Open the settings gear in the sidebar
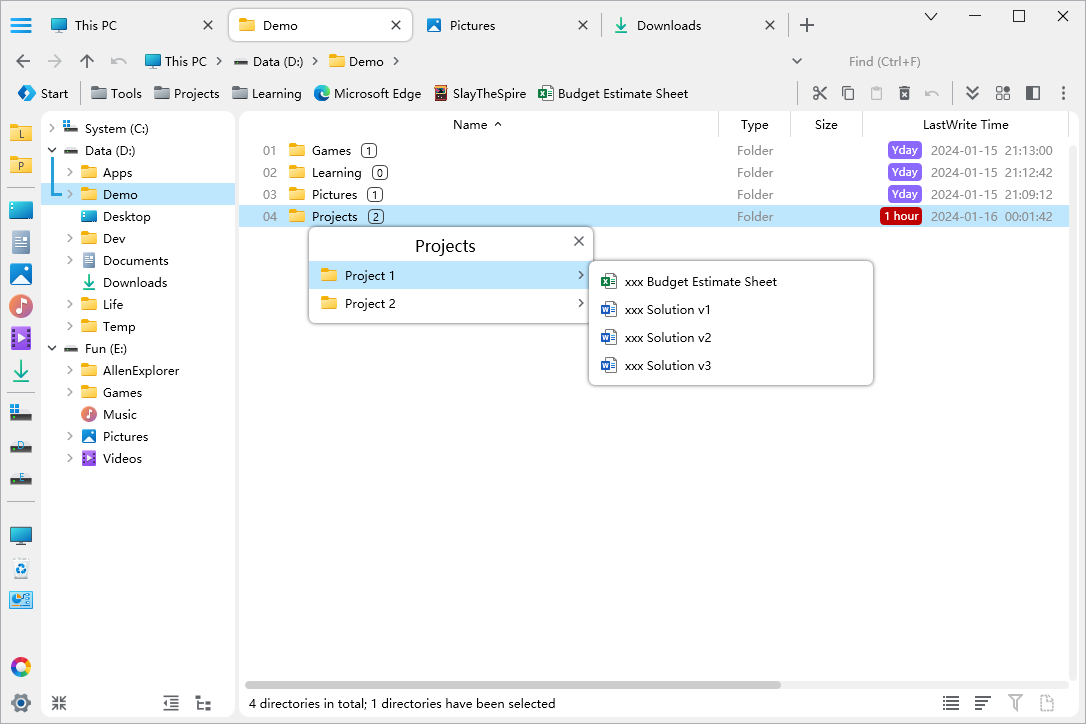The height and width of the screenshot is (724, 1086). (21, 702)
